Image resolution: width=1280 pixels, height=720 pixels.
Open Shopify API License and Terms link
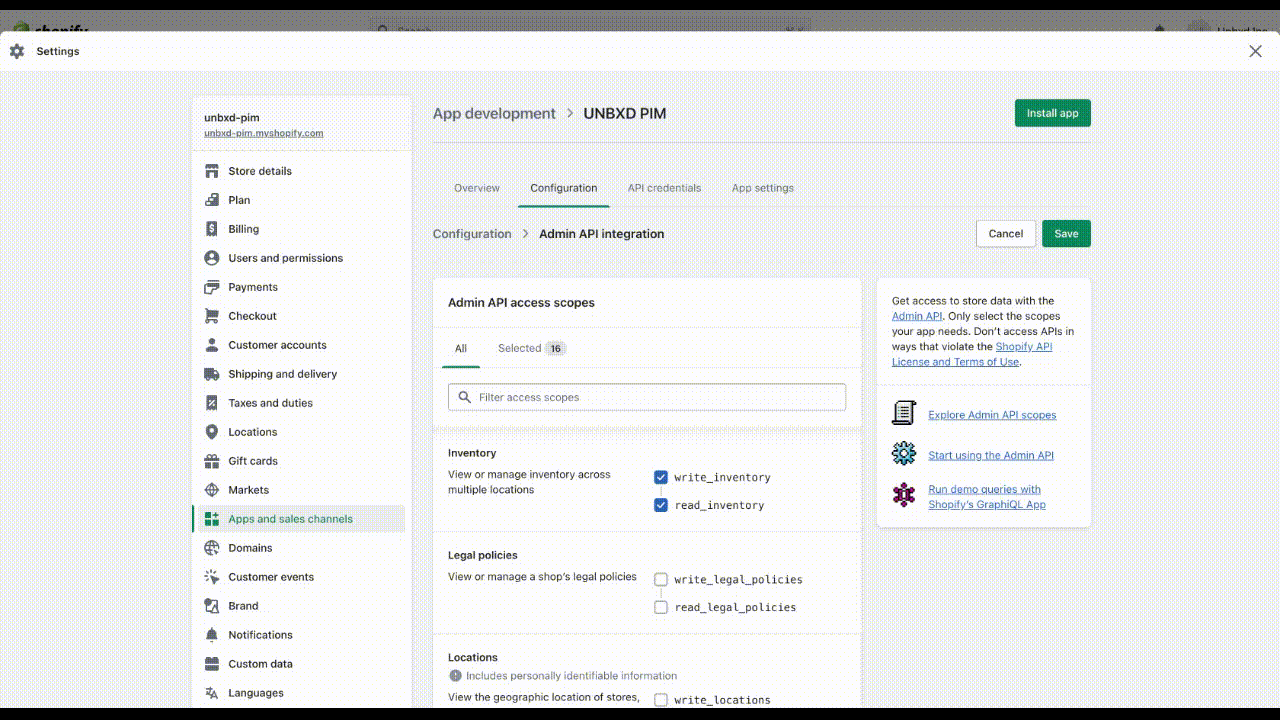point(972,354)
